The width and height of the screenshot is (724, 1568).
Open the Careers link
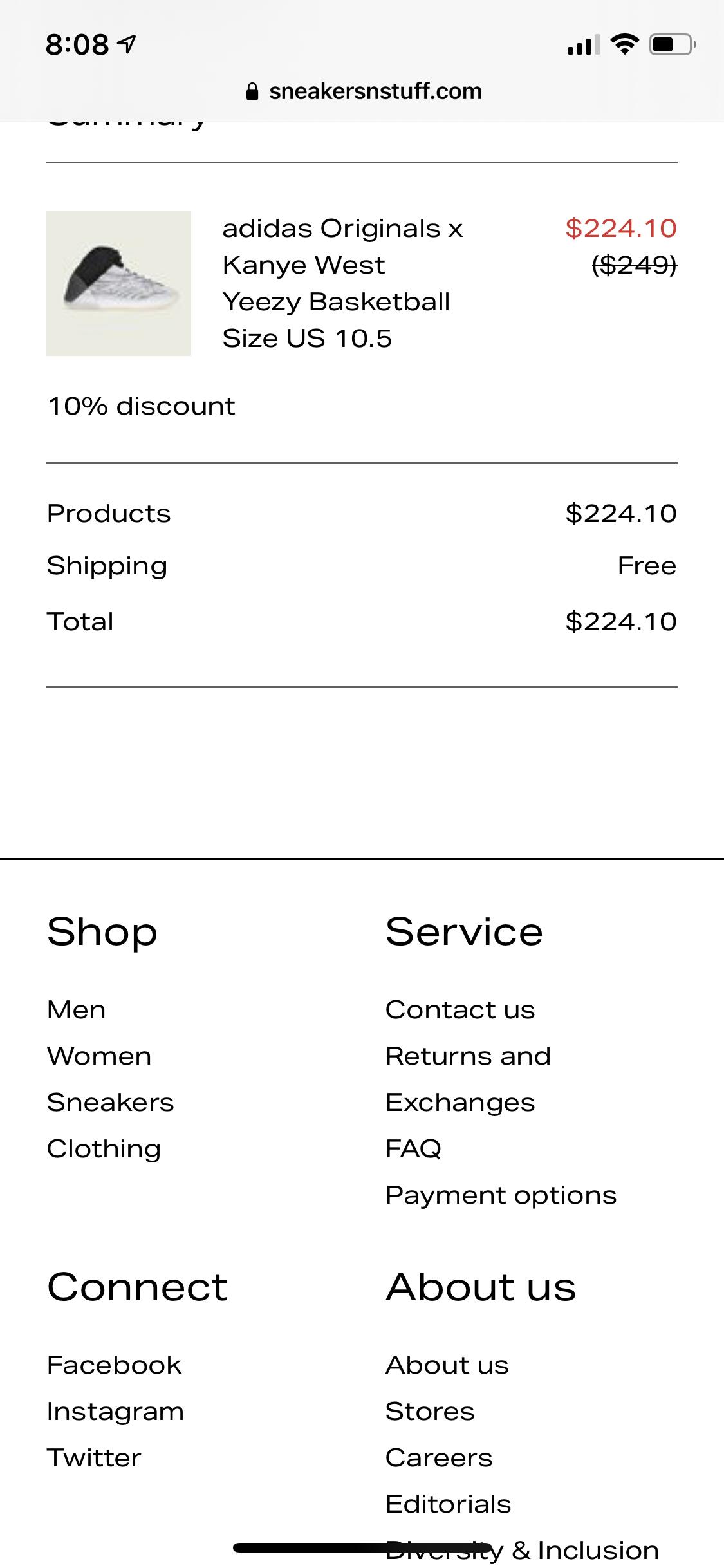pos(438,1458)
